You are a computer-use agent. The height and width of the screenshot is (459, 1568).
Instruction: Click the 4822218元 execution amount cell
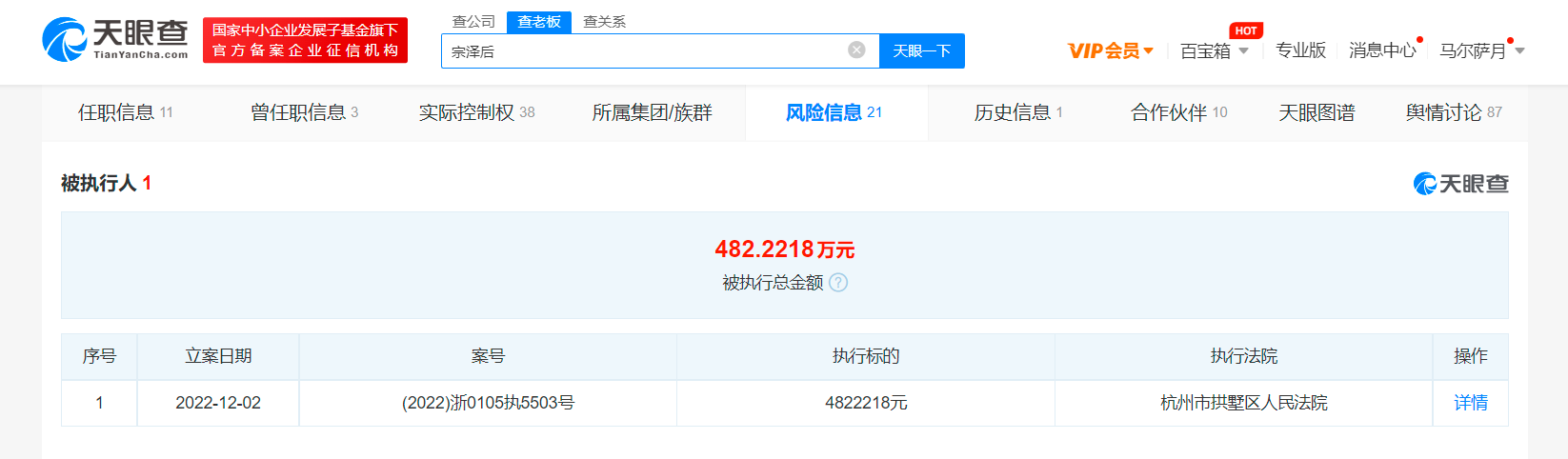pos(866,403)
